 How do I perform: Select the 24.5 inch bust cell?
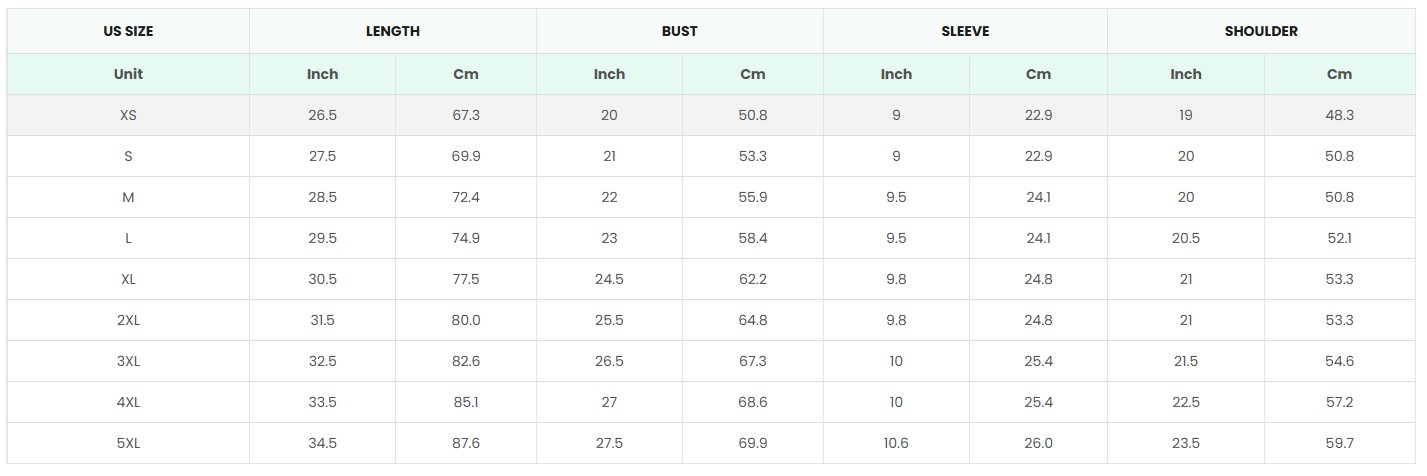(609, 279)
